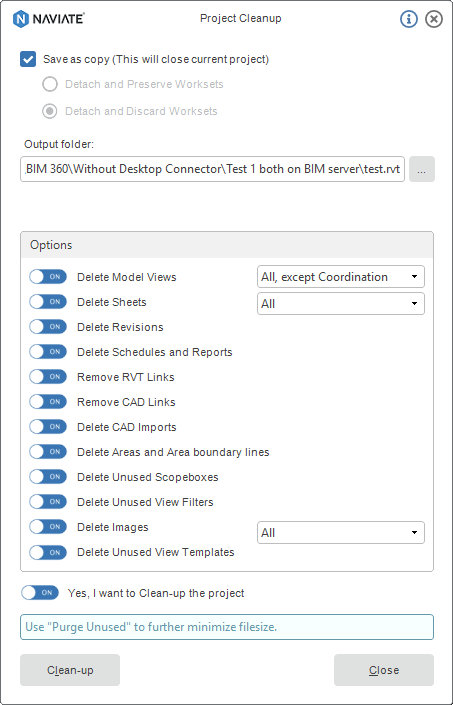Viewport: 453px width, 705px height.
Task: Click the Delete CAD Imports label
Action: 127,427
